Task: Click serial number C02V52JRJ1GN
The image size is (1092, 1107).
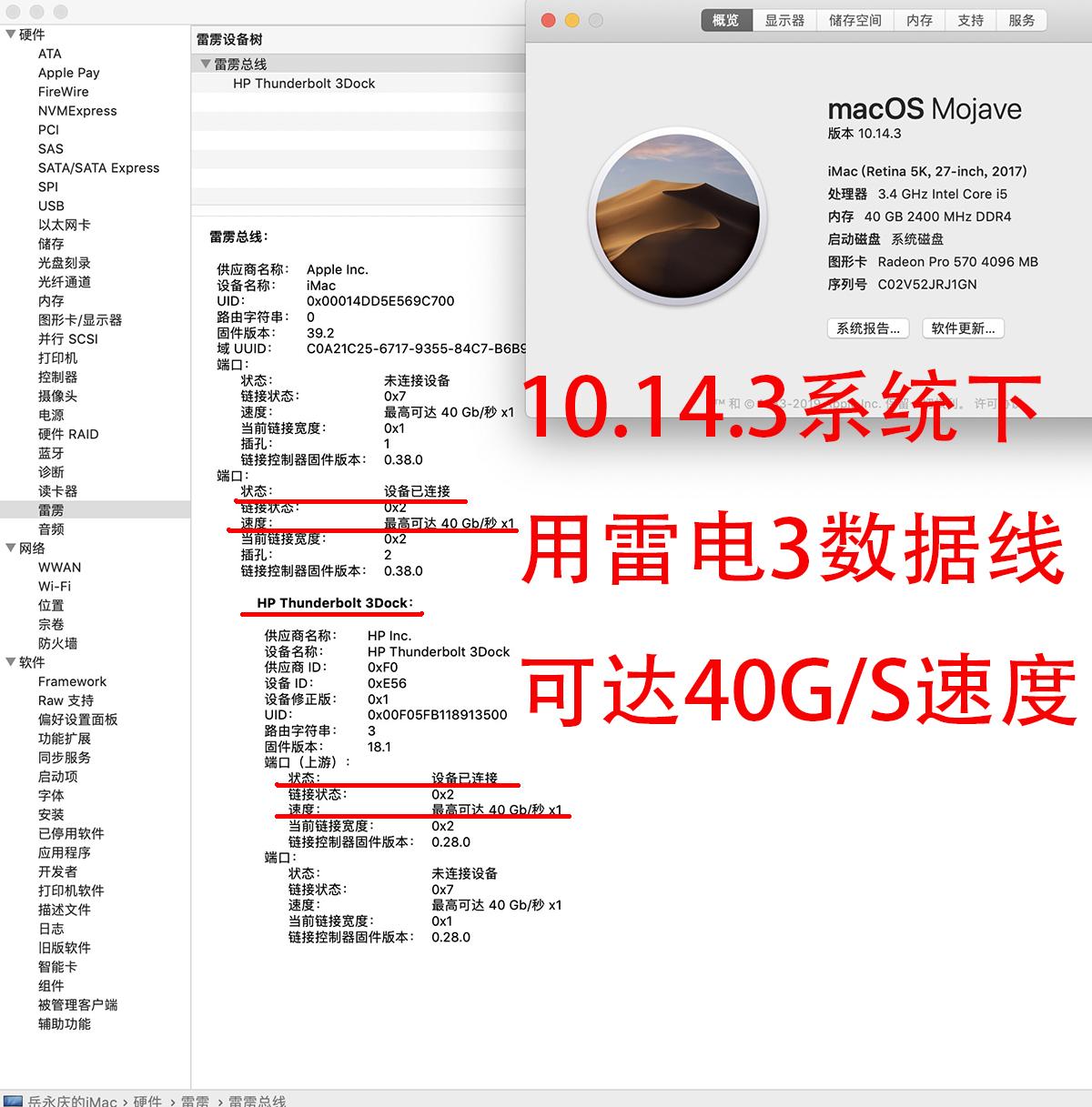Action: (927, 284)
